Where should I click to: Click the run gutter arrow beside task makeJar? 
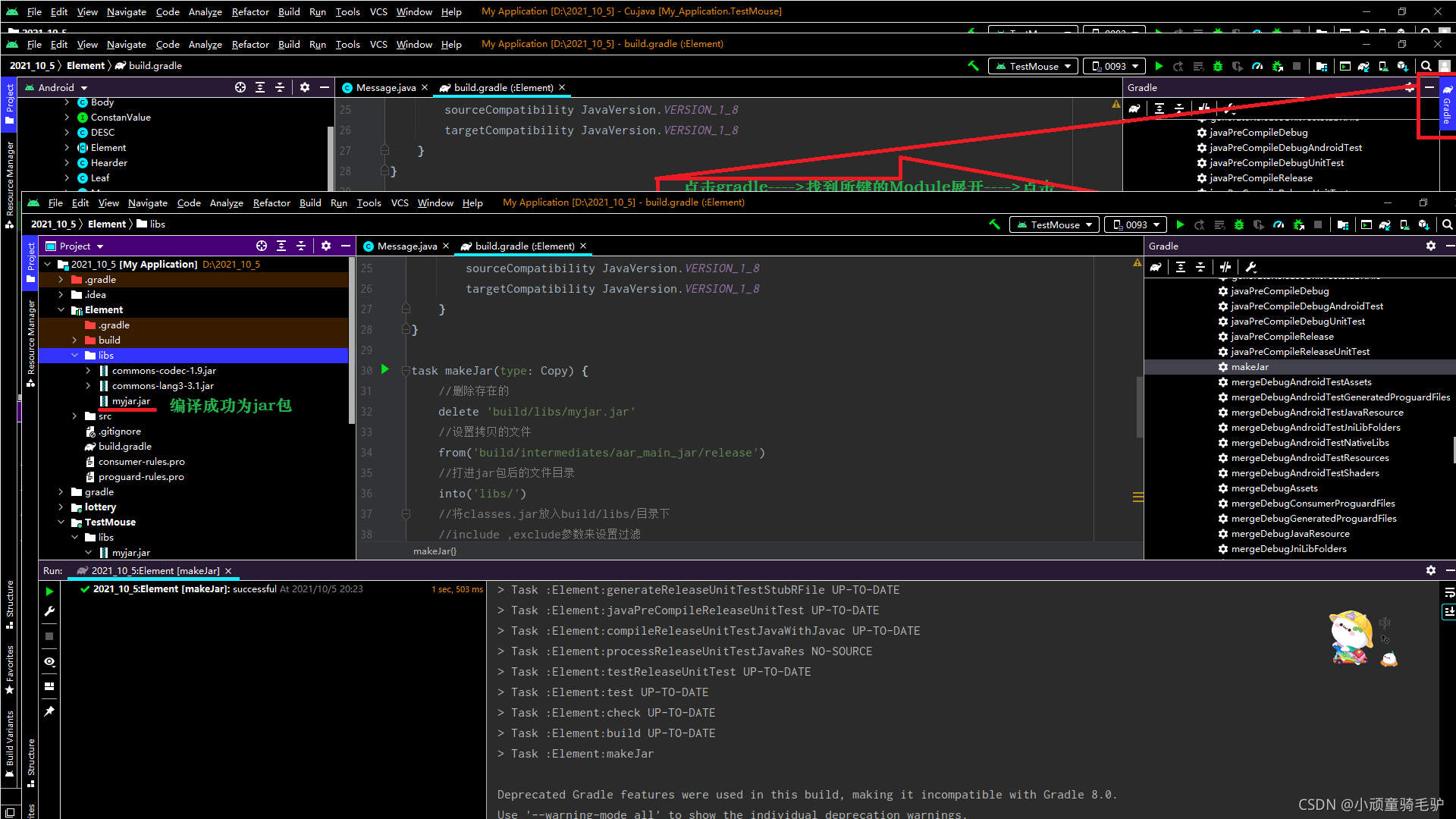[x=384, y=369]
